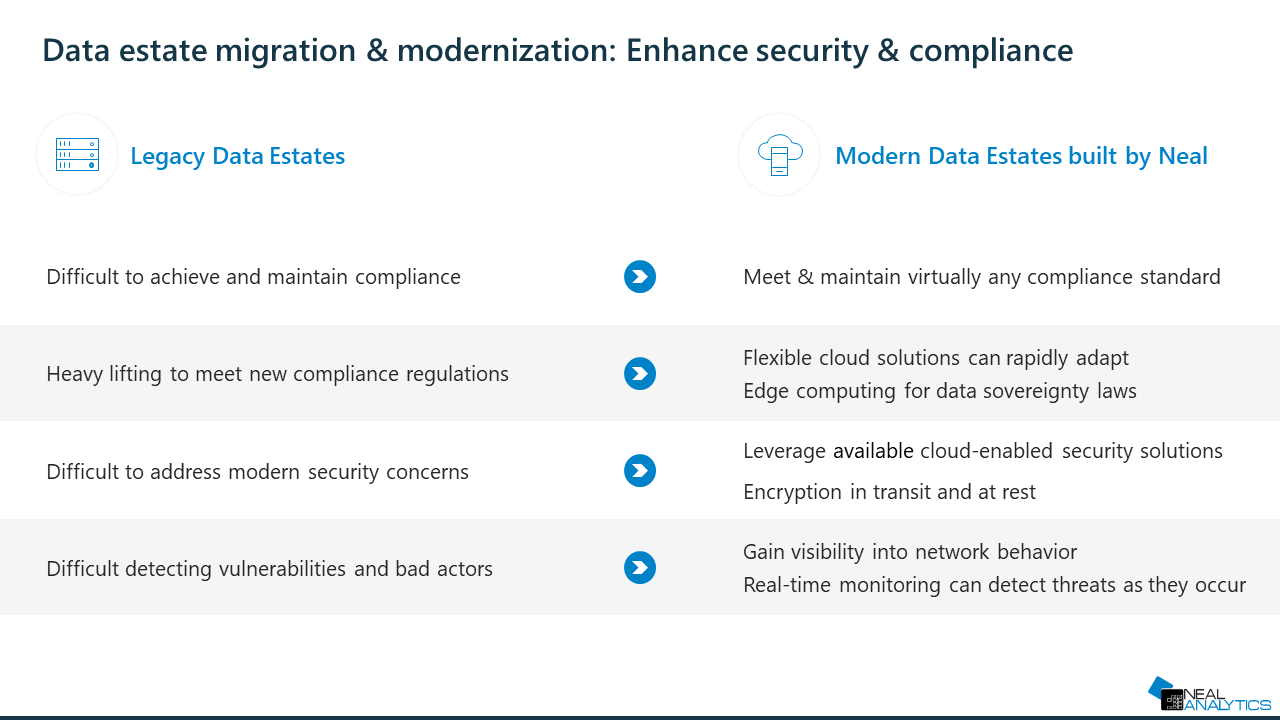Click the arrow icon in the vulnerabilities row
The height and width of the screenshot is (720, 1280).
[x=640, y=568]
